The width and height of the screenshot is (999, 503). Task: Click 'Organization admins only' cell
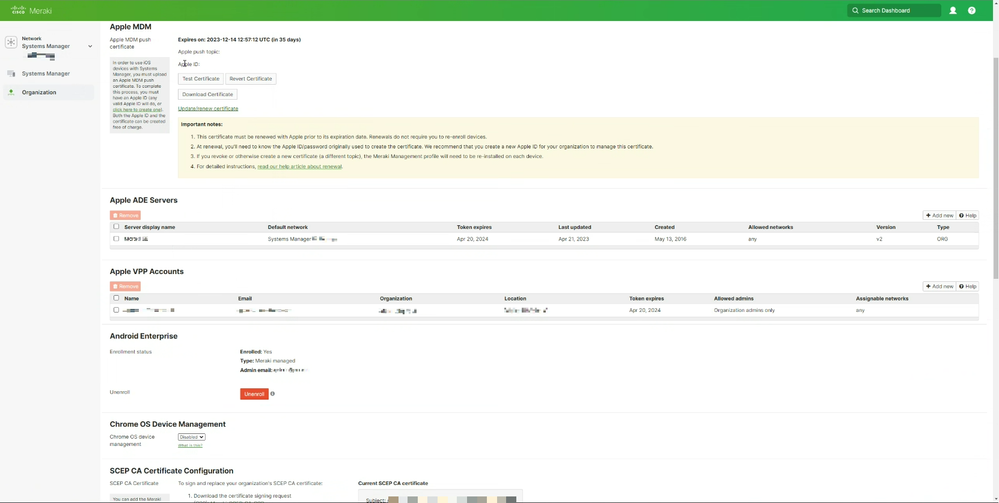click(744, 310)
